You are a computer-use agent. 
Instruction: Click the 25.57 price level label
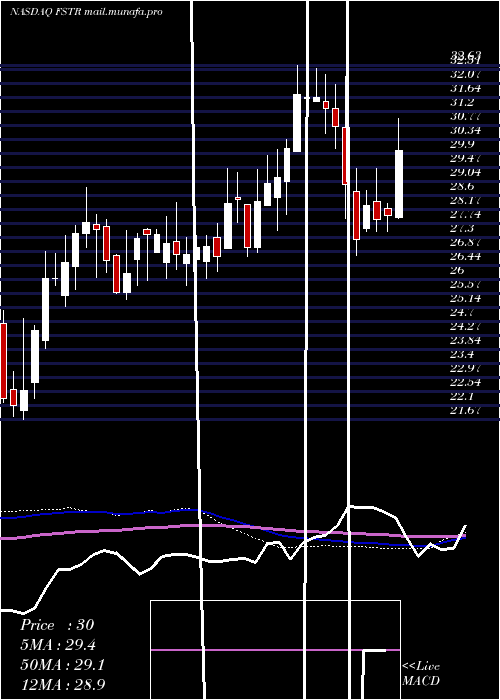[x=465, y=285]
